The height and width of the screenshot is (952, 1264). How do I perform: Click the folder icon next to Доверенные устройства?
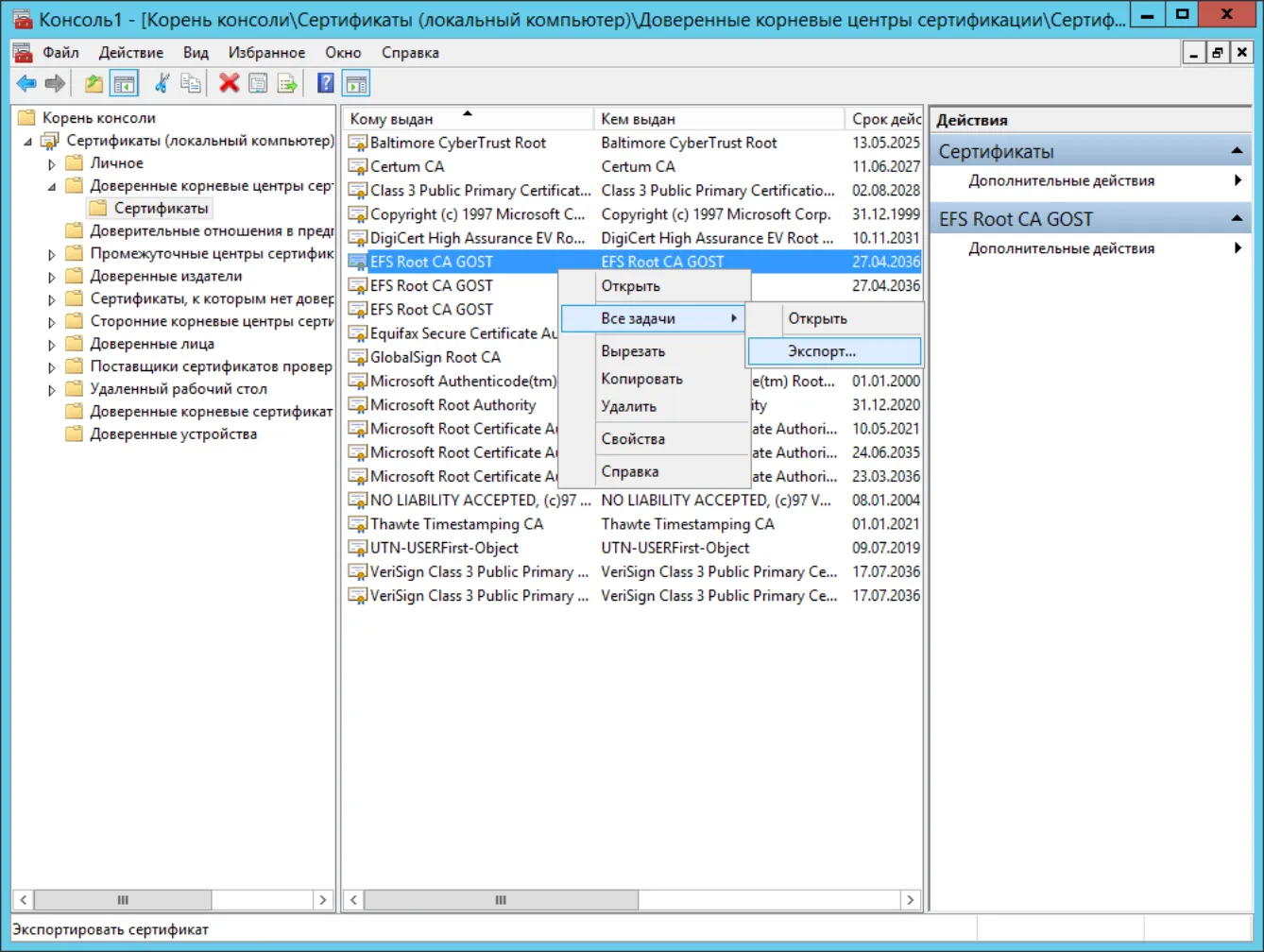(75, 433)
